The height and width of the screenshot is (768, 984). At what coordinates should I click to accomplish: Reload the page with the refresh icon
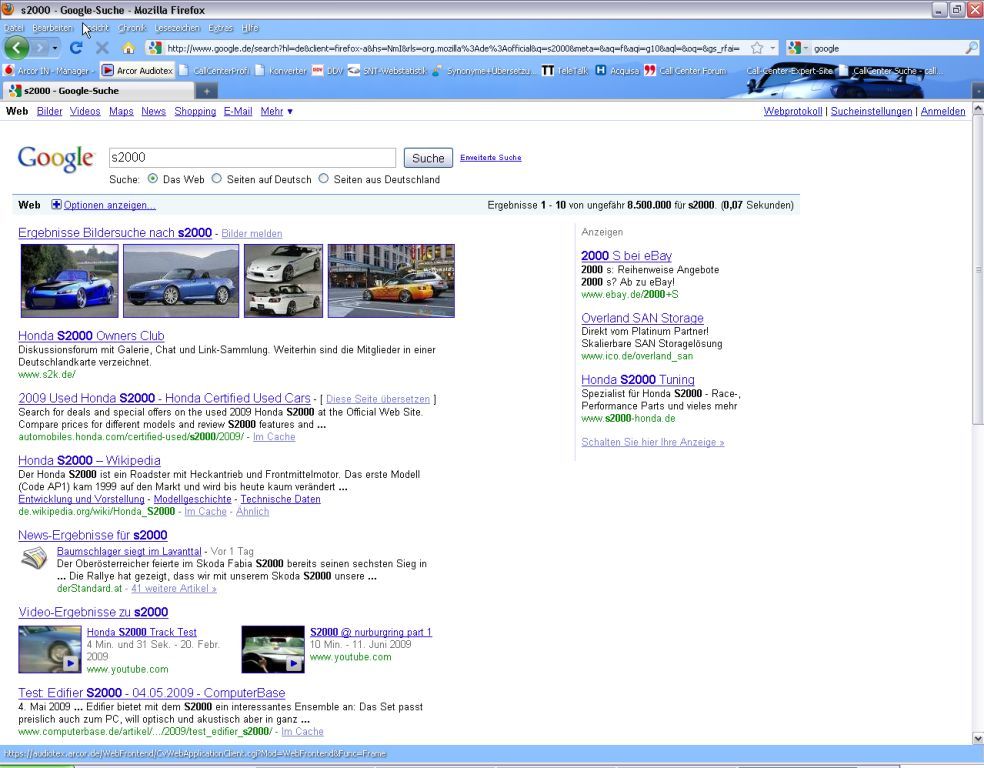pos(76,48)
